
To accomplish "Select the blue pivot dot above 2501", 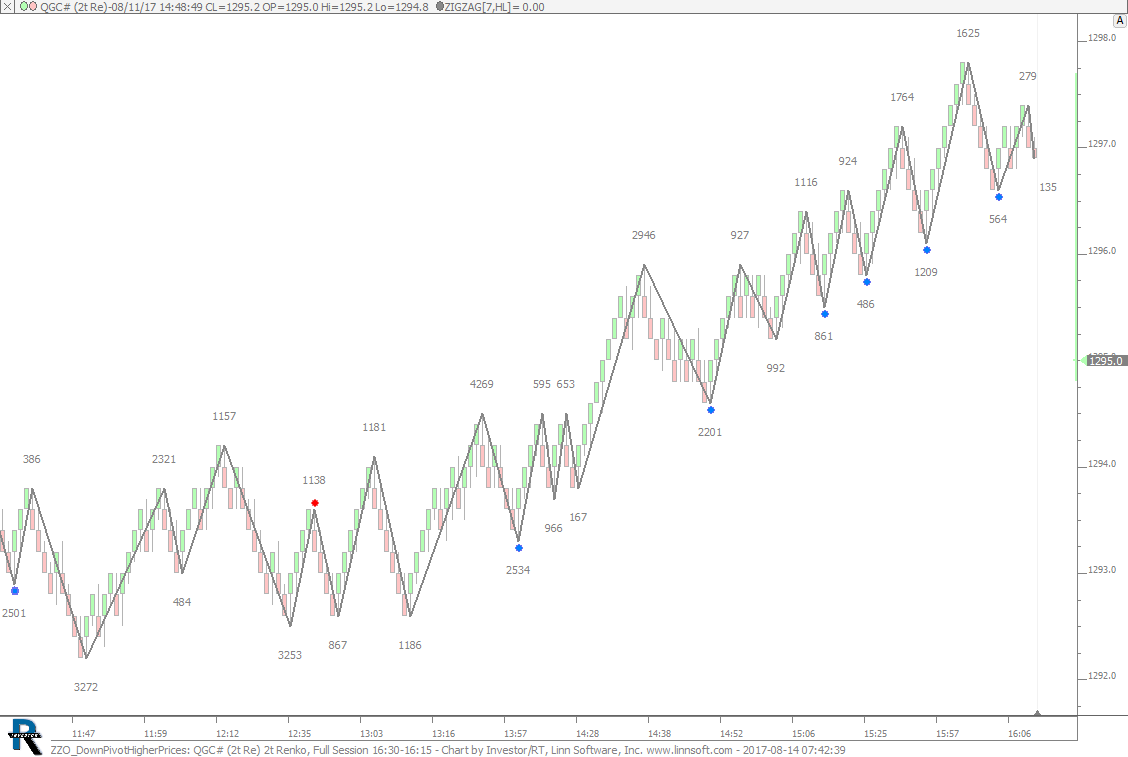I will [x=15, y=591].
